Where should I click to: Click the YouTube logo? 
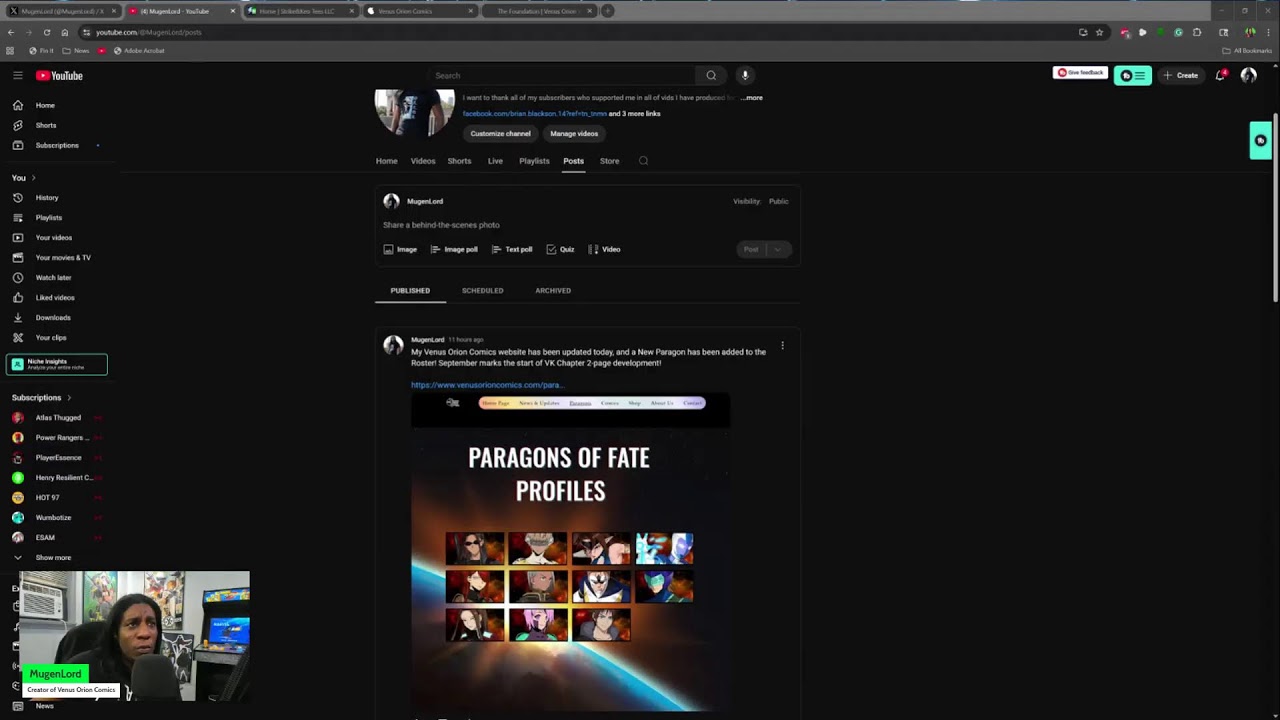click(x=59, y=75)
